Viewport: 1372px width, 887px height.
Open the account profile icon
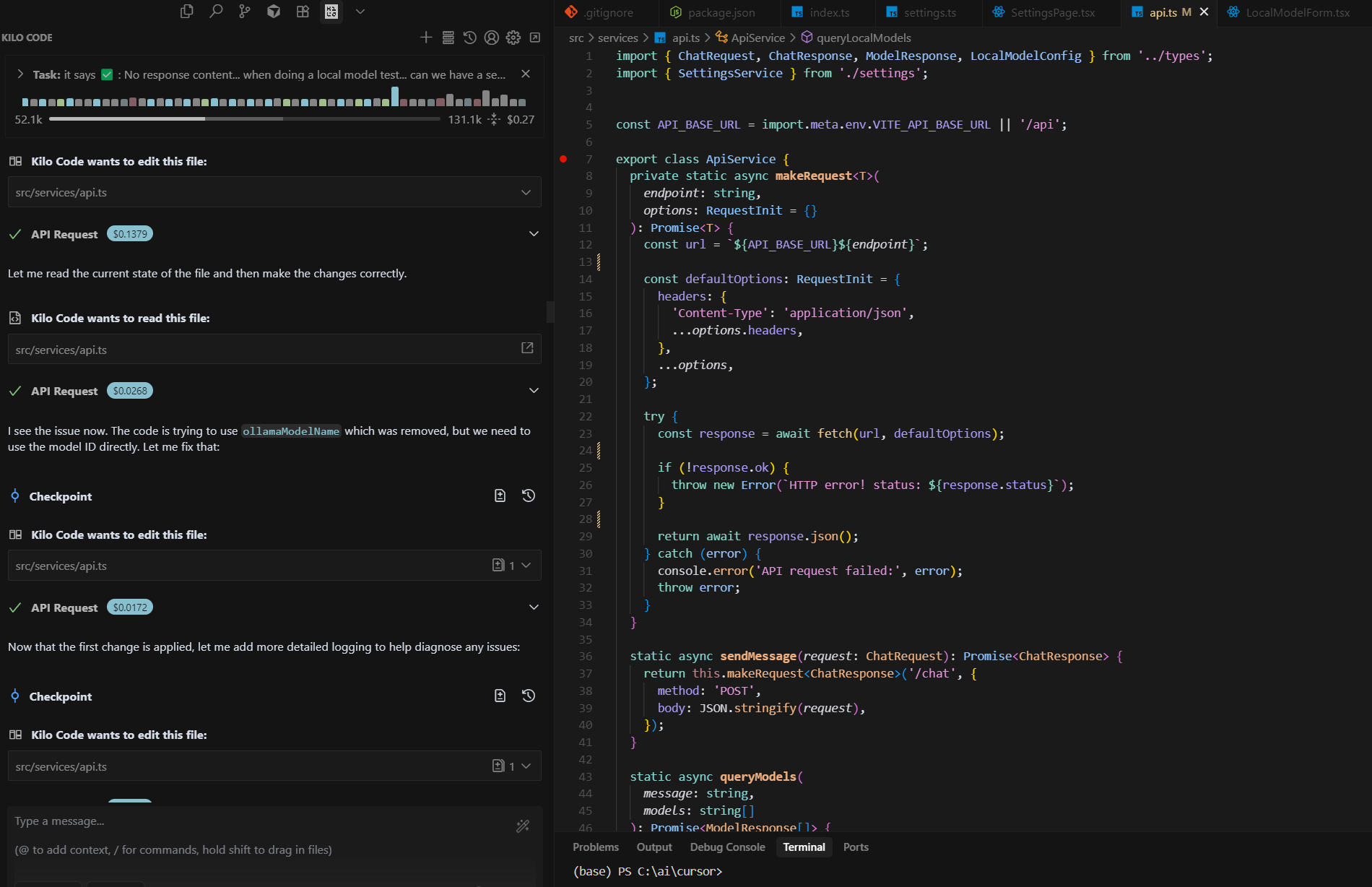pyautogui.click(x=492, y=38)
